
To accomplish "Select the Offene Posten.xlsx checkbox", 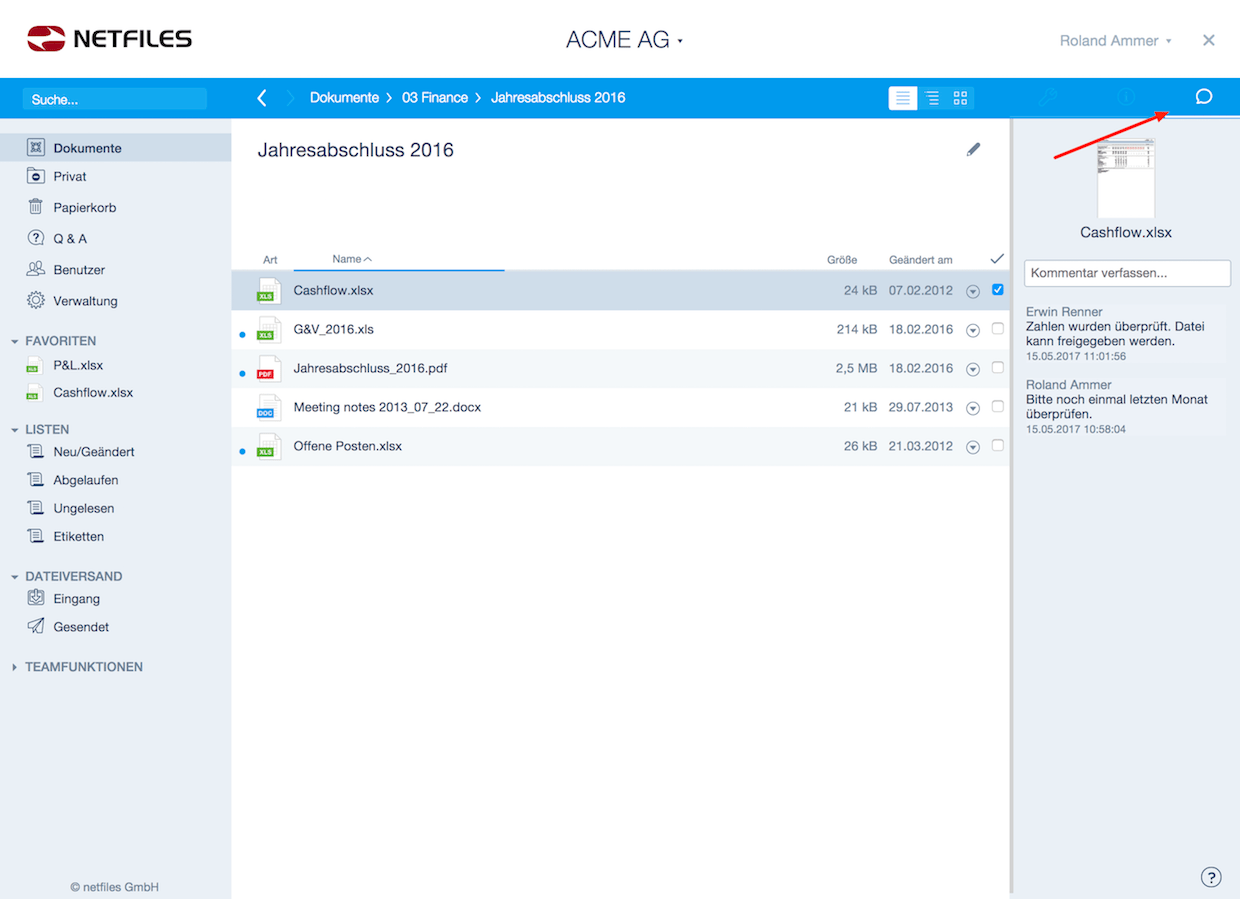I will tap(997, 446).
